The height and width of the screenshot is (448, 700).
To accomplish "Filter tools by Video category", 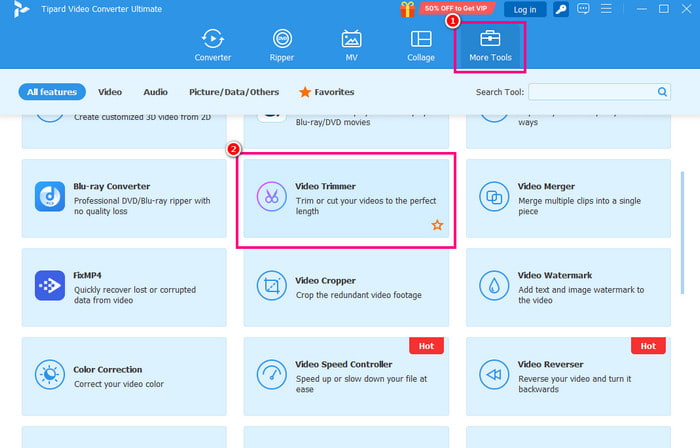I will 110,92.
